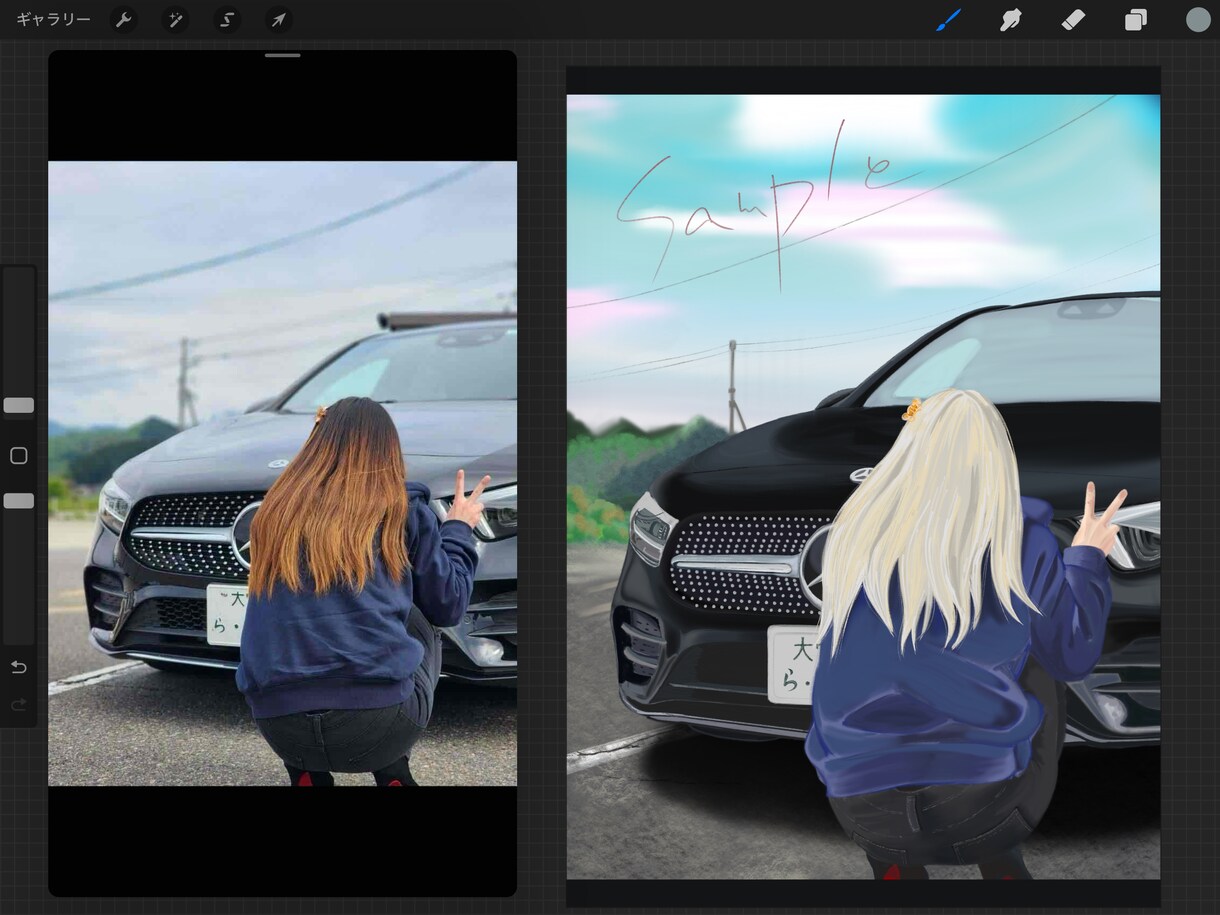Open the active color circle

click(x=1198, y=20)
